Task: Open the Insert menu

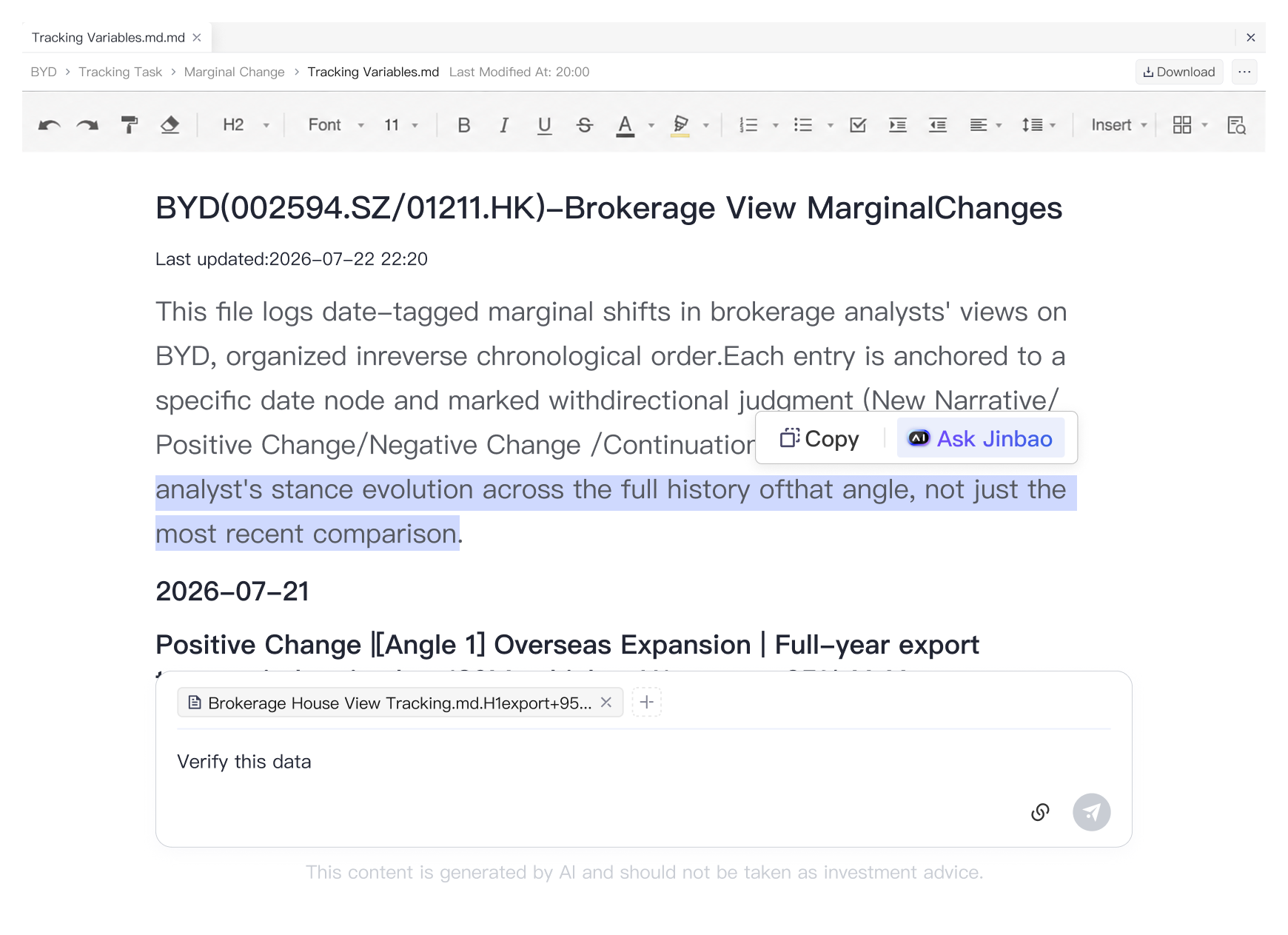Action: (1118, 125)
